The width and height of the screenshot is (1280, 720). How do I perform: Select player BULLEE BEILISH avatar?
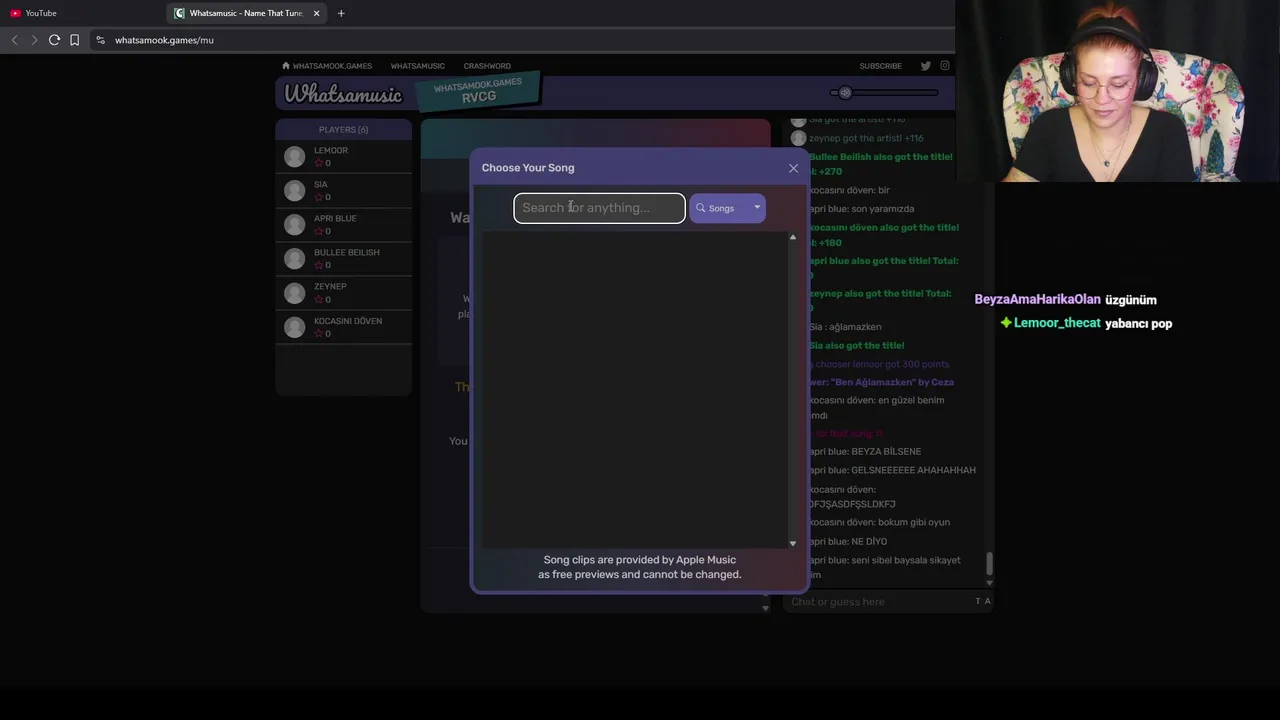pos(294,259)
